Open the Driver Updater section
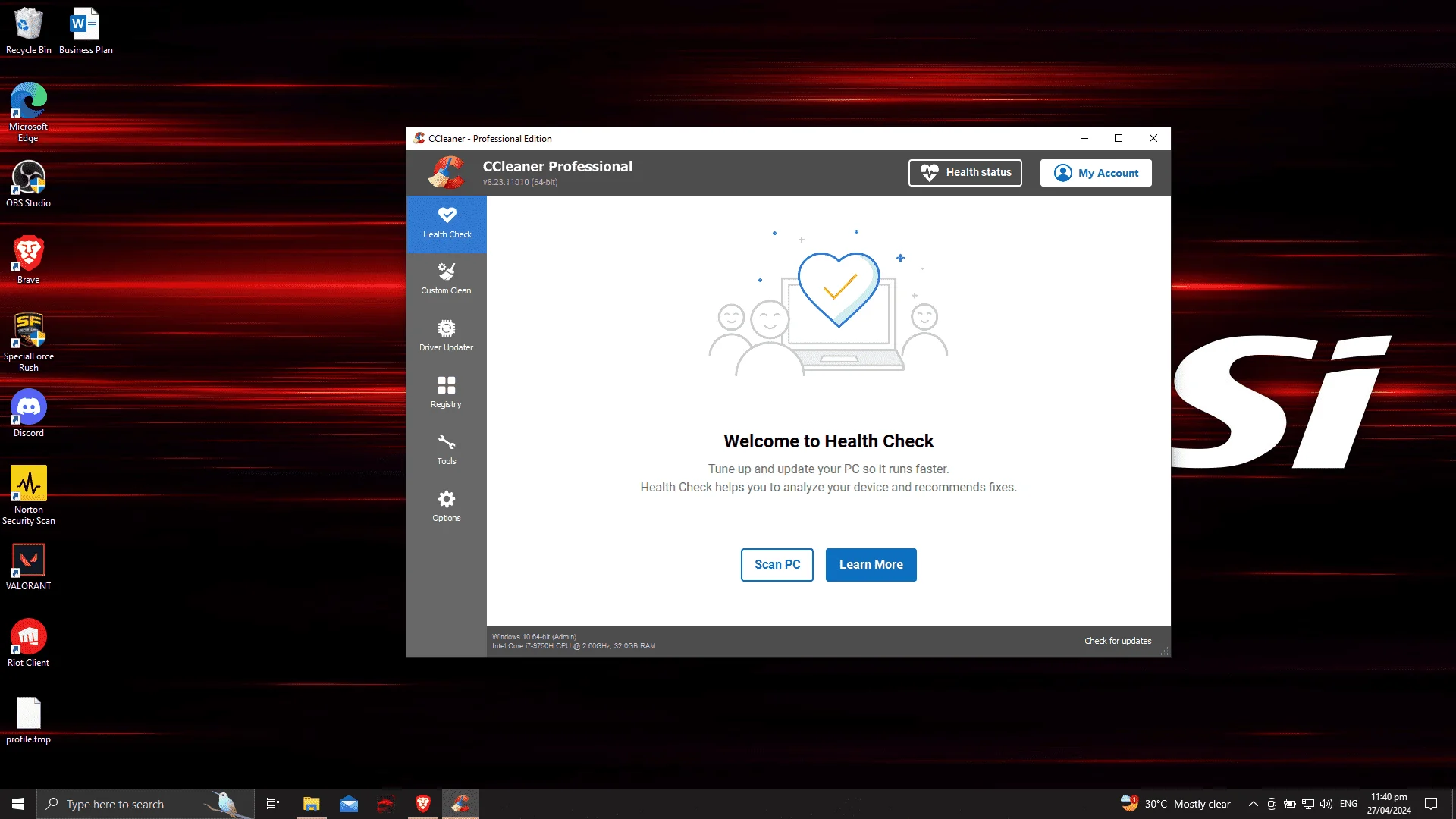The image size is (1456, 819). pyautogui.click(x=447, y=337)
